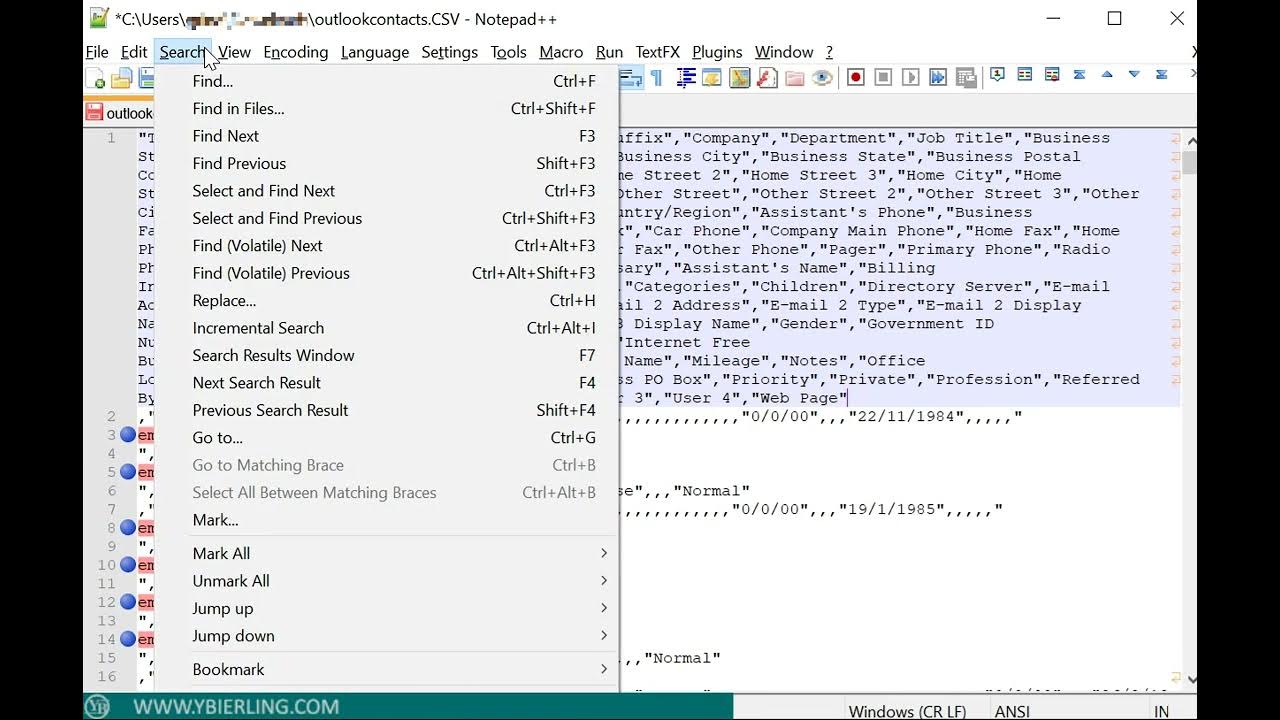Click the blue Jump to First icon

[1079, 74]
